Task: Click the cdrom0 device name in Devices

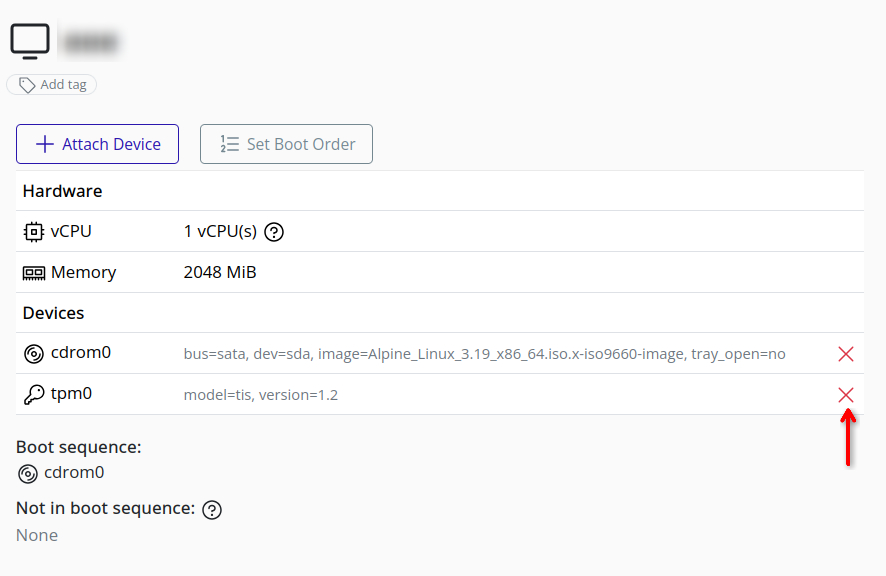Action: (x=81, y=353)
